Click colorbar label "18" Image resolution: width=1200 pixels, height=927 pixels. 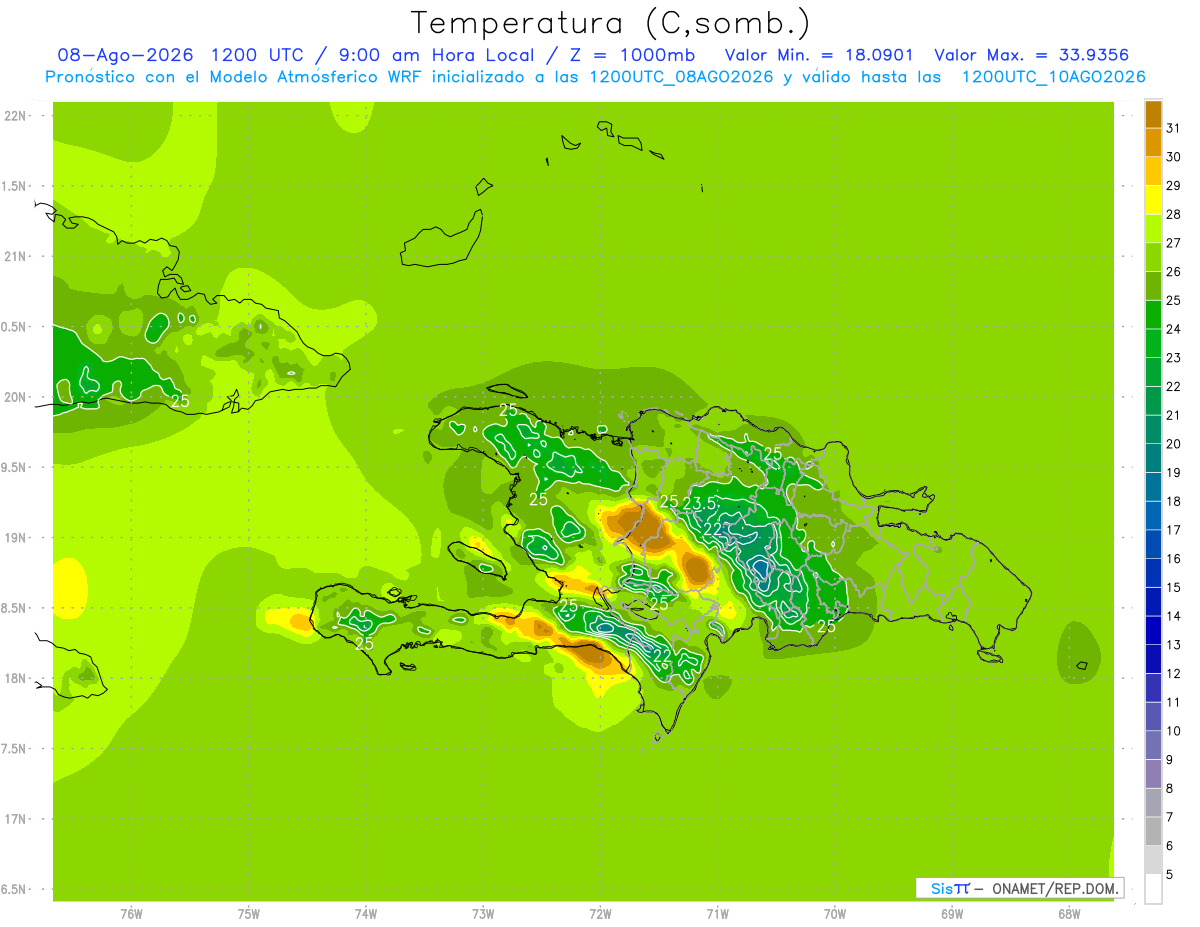[x=1173, y=501]
